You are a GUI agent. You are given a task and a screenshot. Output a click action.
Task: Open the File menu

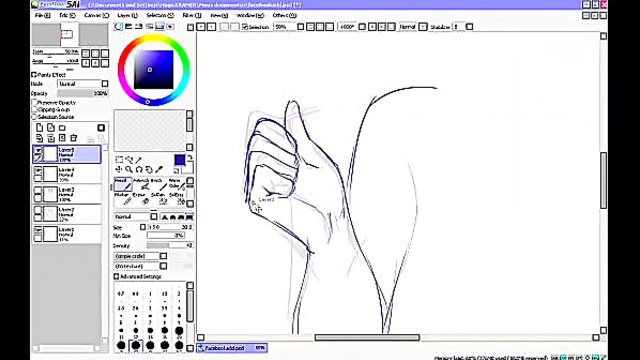click(x=42, y=15)
